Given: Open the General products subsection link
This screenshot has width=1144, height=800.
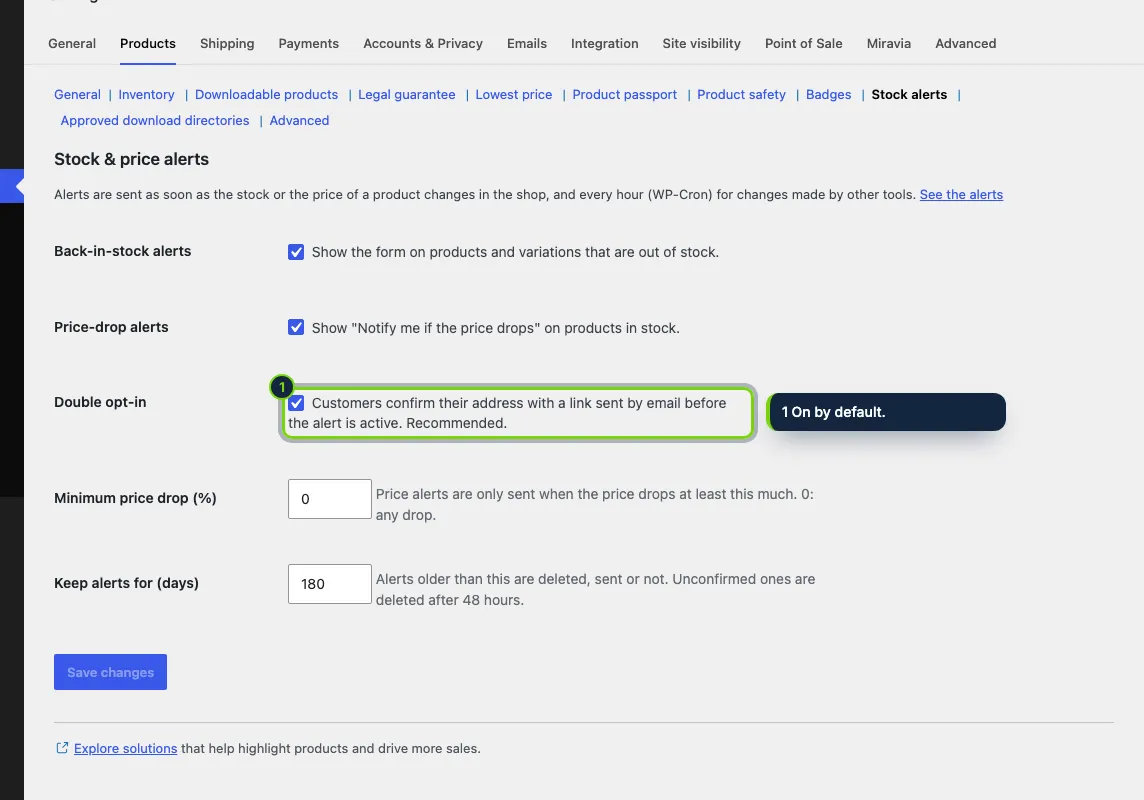Looking at the screenshot, I should pyautogui.click(x=77, y=95).
